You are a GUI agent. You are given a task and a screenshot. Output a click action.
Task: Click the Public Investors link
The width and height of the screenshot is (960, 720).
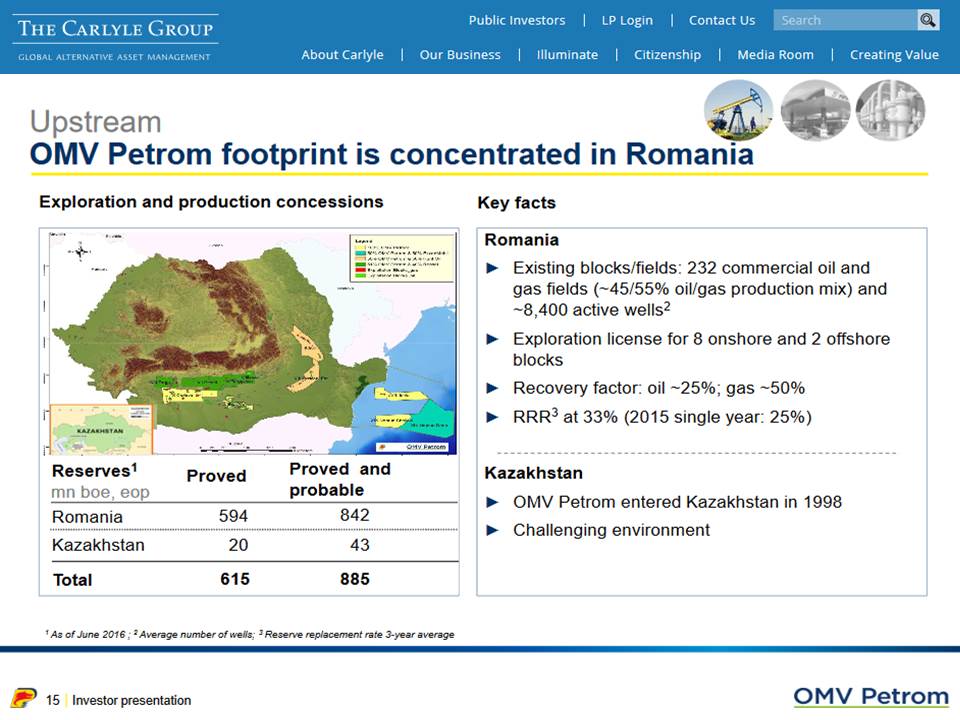(517, 19)
